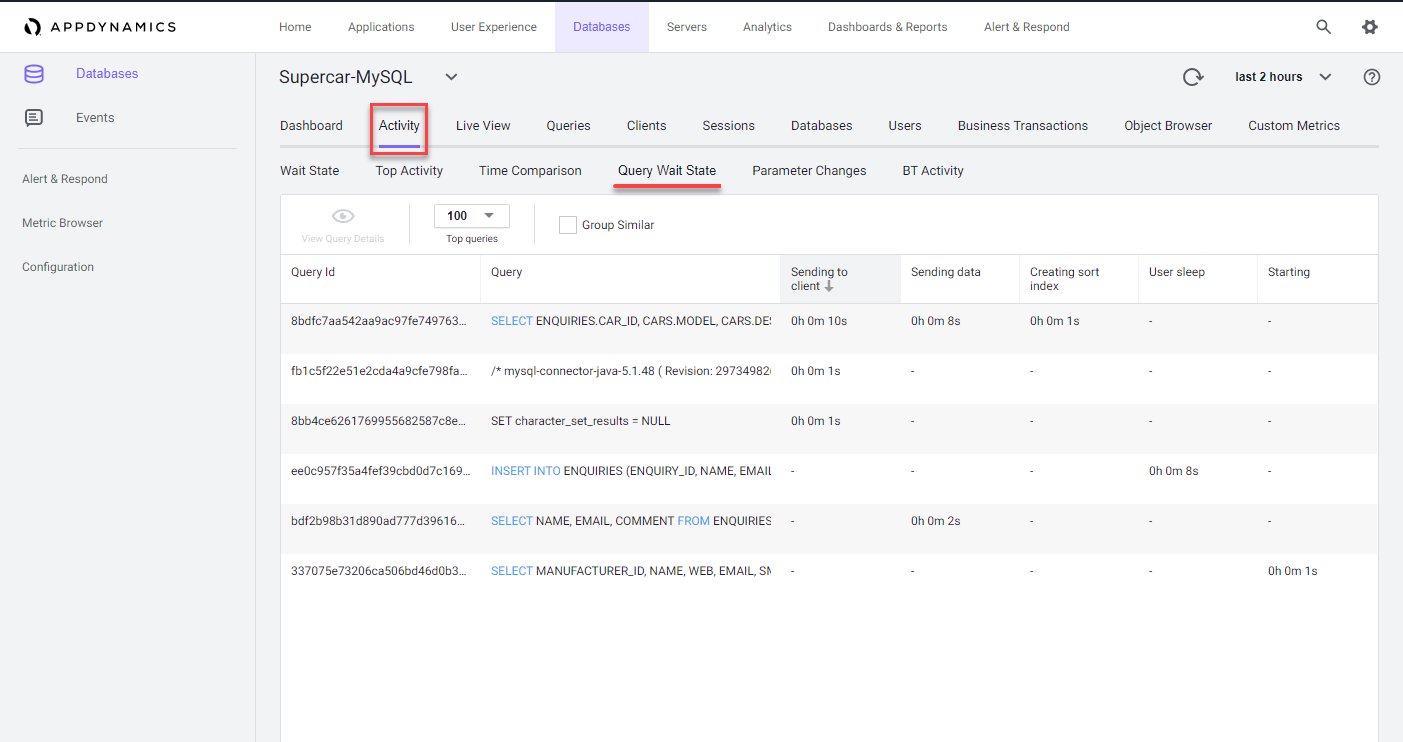Click the SELECT NAME, EMAIL, COMMENT query
Image resolution: width=1403 pixels, height=742 pixels.
pyautogui.click(x=631, y=521)
